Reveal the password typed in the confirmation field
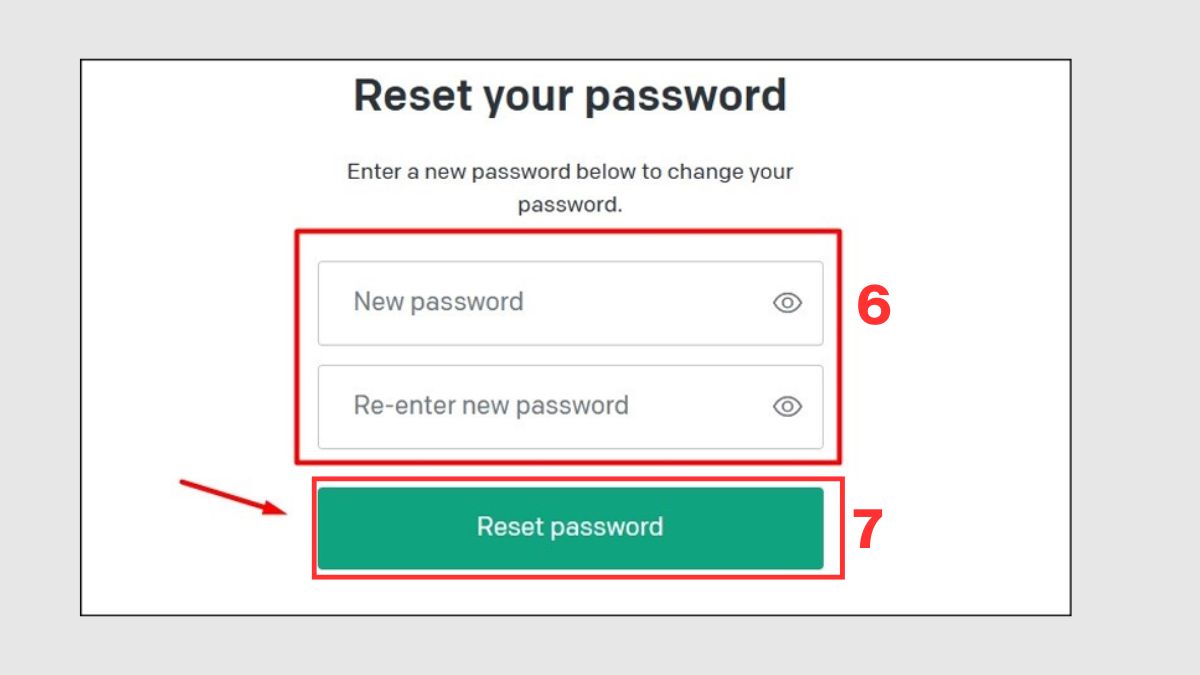This screenshot has width=1200, height=675. (x=788, y=406)
